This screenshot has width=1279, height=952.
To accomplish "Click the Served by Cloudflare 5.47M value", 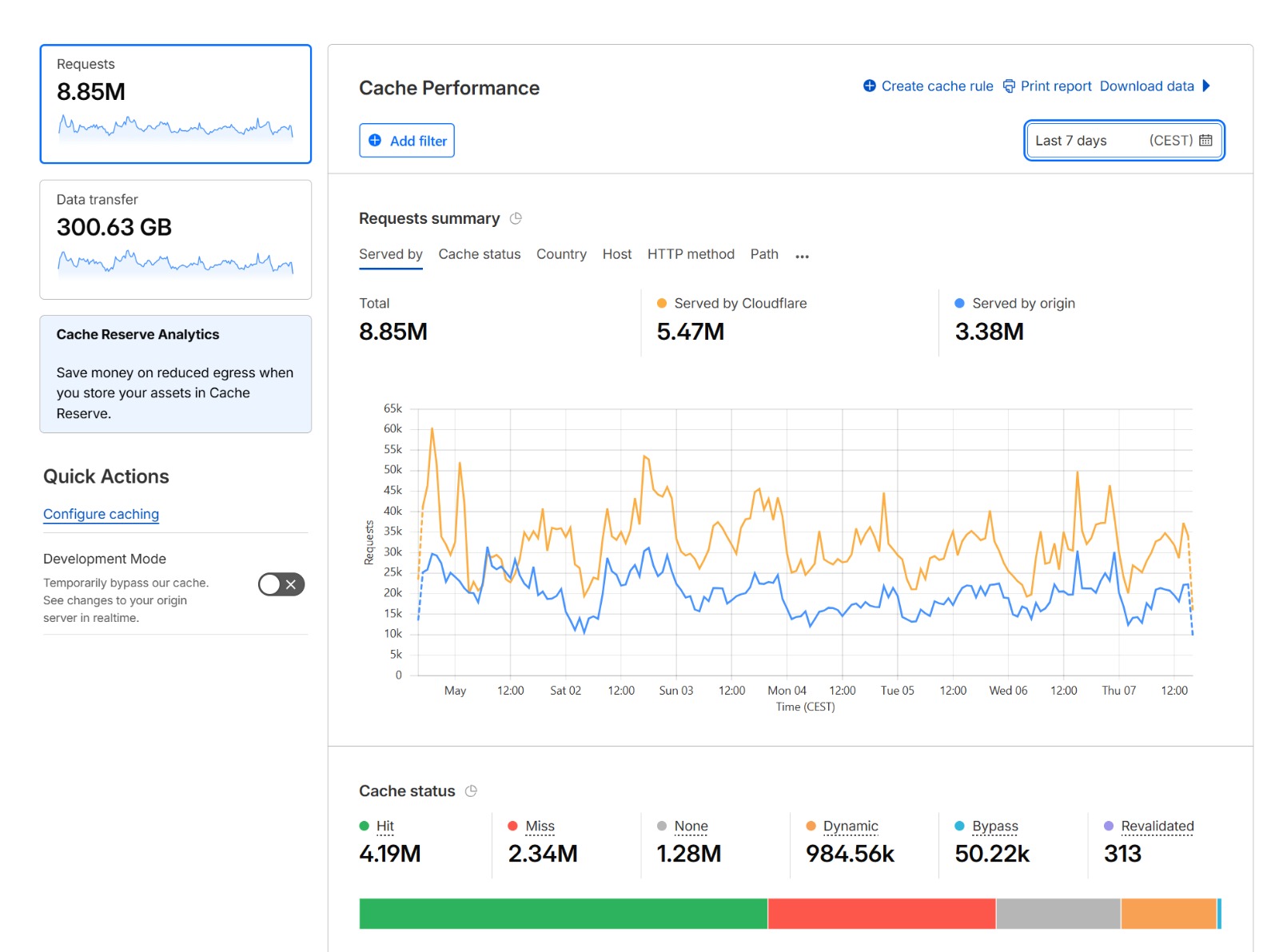I will pos(691,332).
